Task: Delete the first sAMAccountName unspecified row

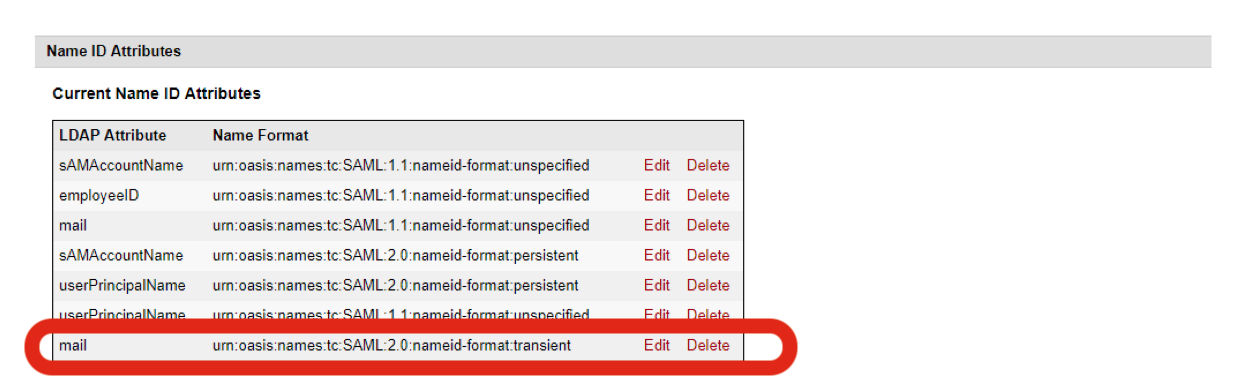Action: coord(708,165)
